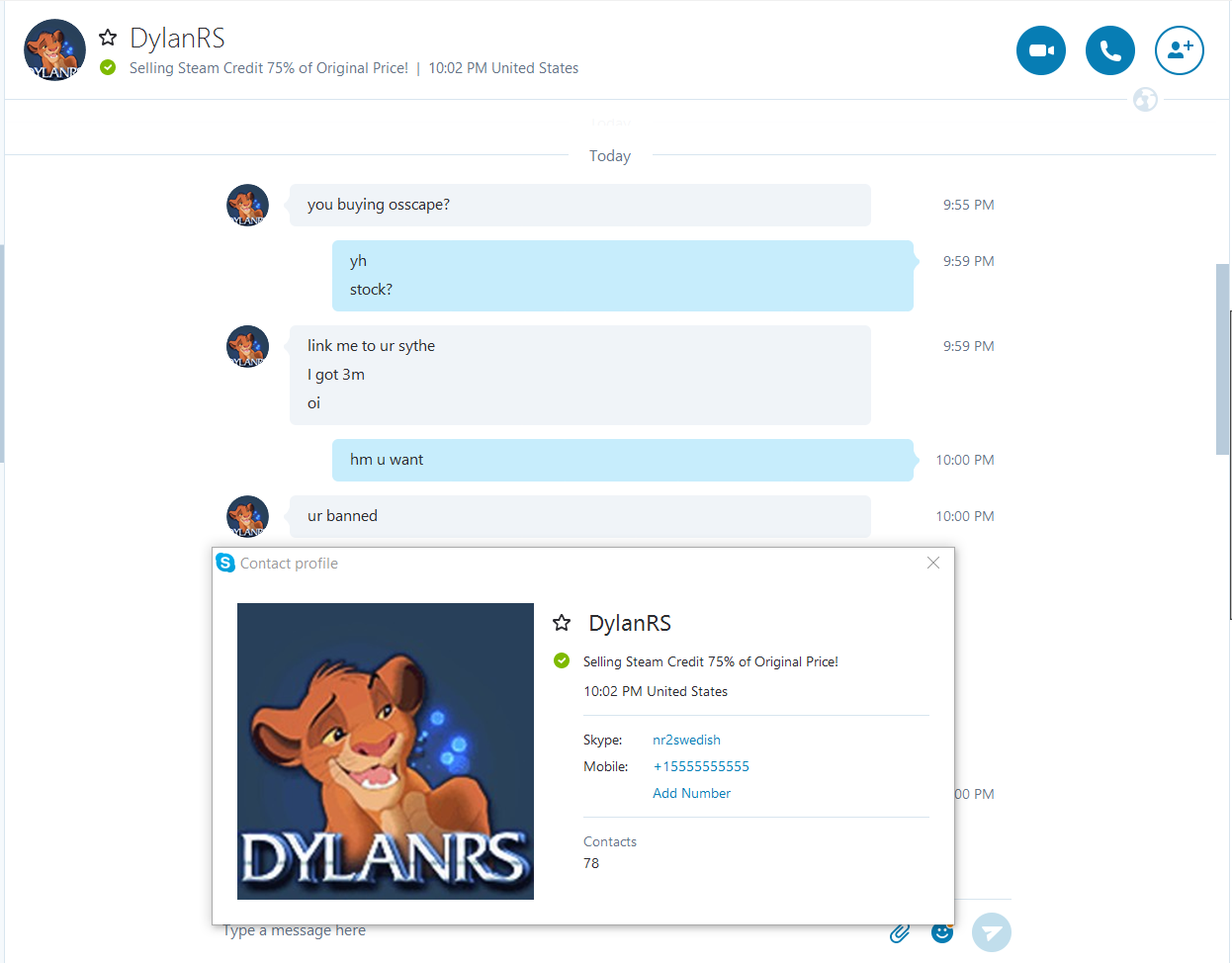Close the Contact profile dialog
The width and height of the screenshot is (1232, 963).
click(x=933, y=563)
